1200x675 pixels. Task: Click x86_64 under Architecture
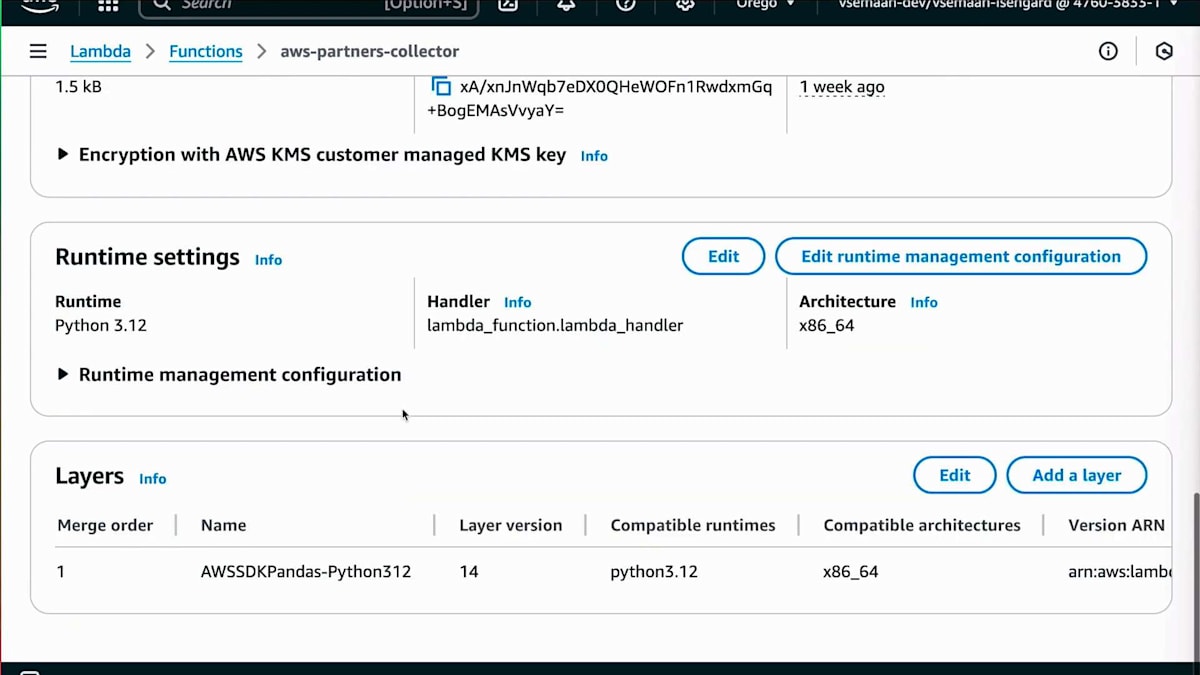tap(827, 325)
